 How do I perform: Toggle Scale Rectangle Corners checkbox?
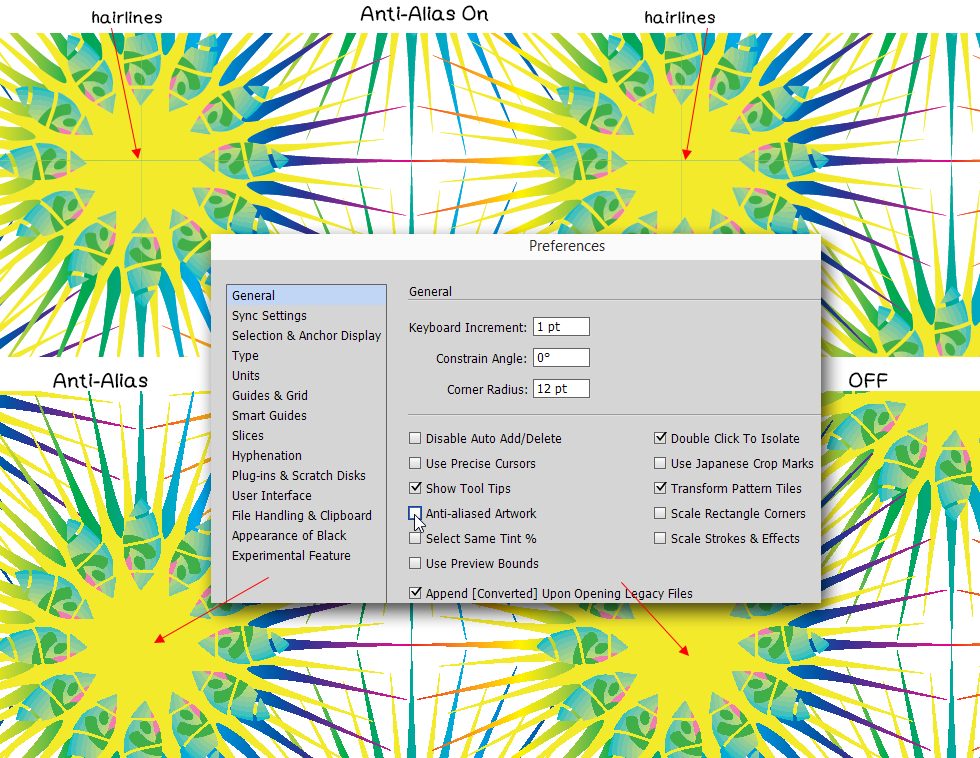(660, 514)
